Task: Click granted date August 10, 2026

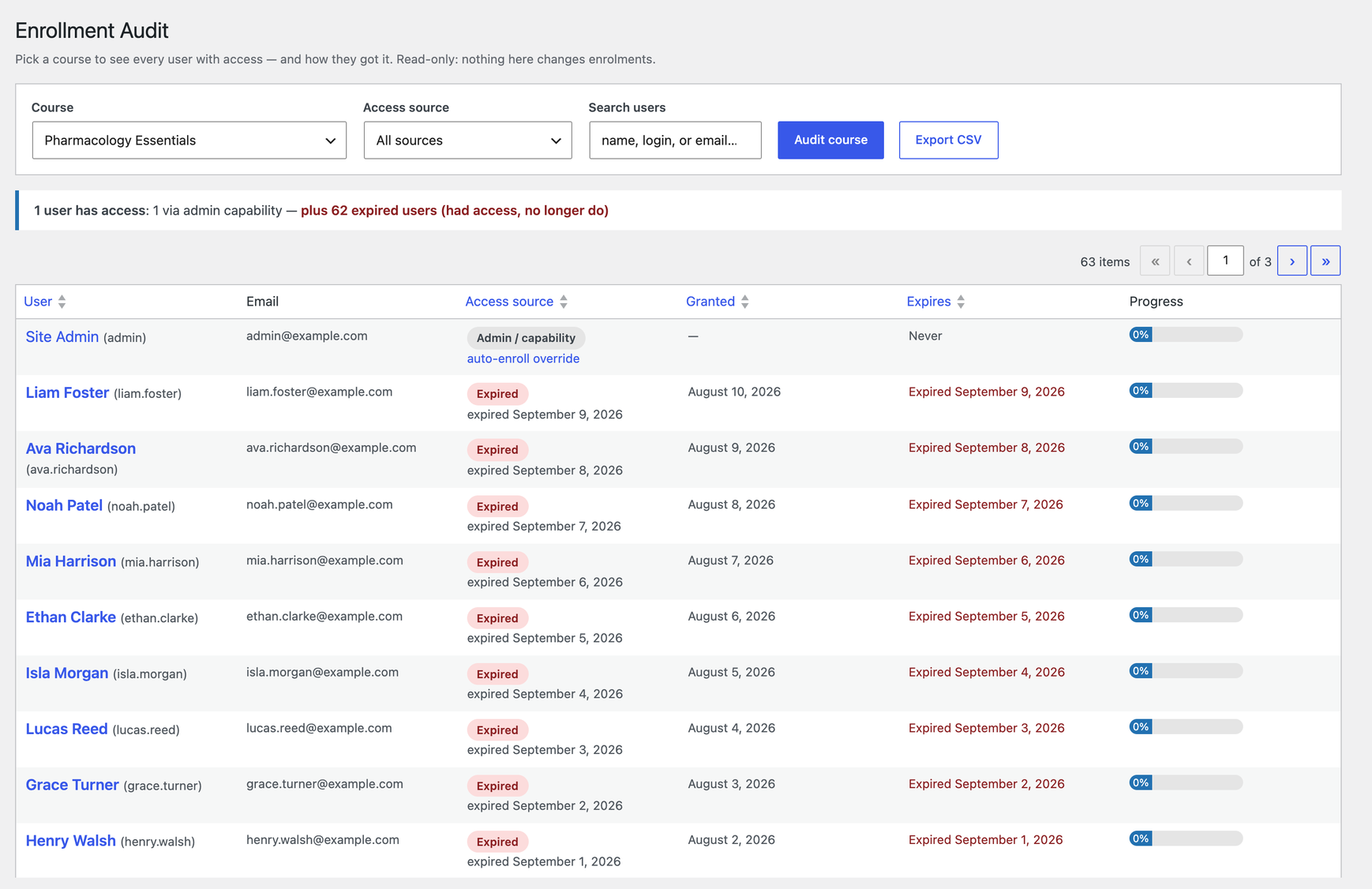Action: click(734, 392)
